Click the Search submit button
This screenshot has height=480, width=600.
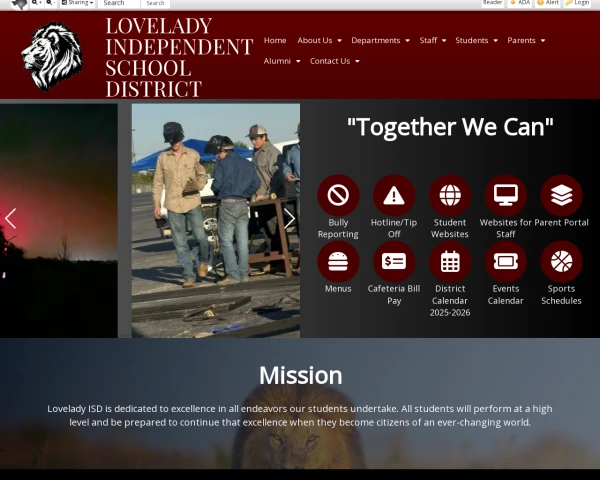point(155,3)
